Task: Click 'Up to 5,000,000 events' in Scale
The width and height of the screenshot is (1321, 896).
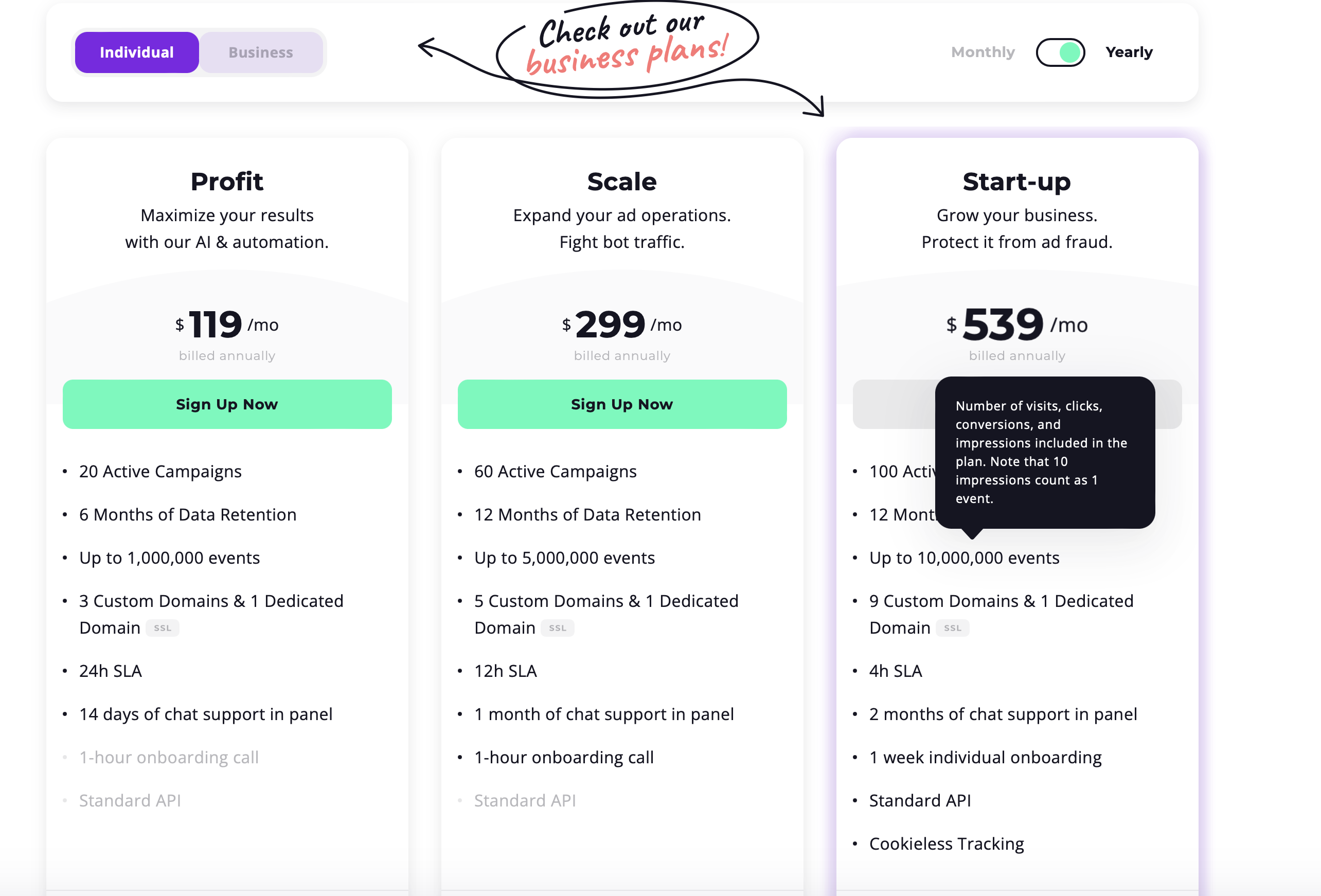Action: (564, 558)
